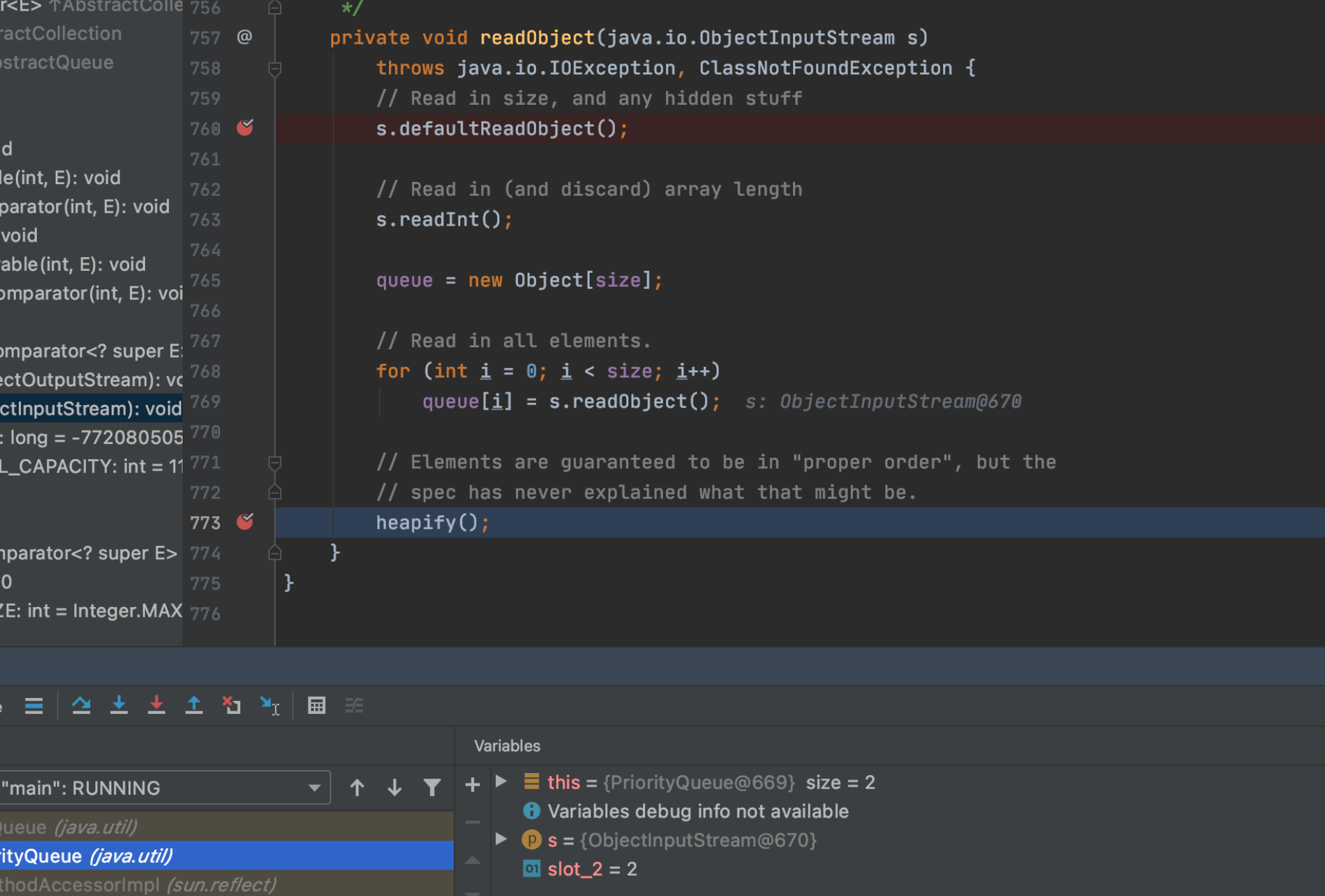Collapse code fold marker on line 758
This screenshot has width=1325, height=896.
coord(275,68)
